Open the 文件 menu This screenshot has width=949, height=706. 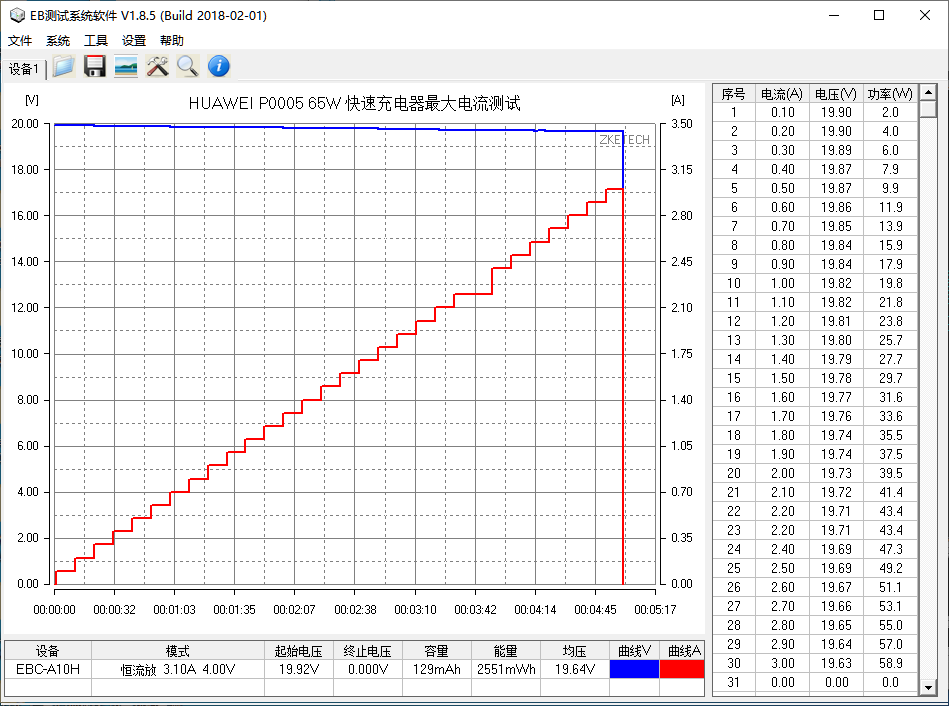(21, 41)
